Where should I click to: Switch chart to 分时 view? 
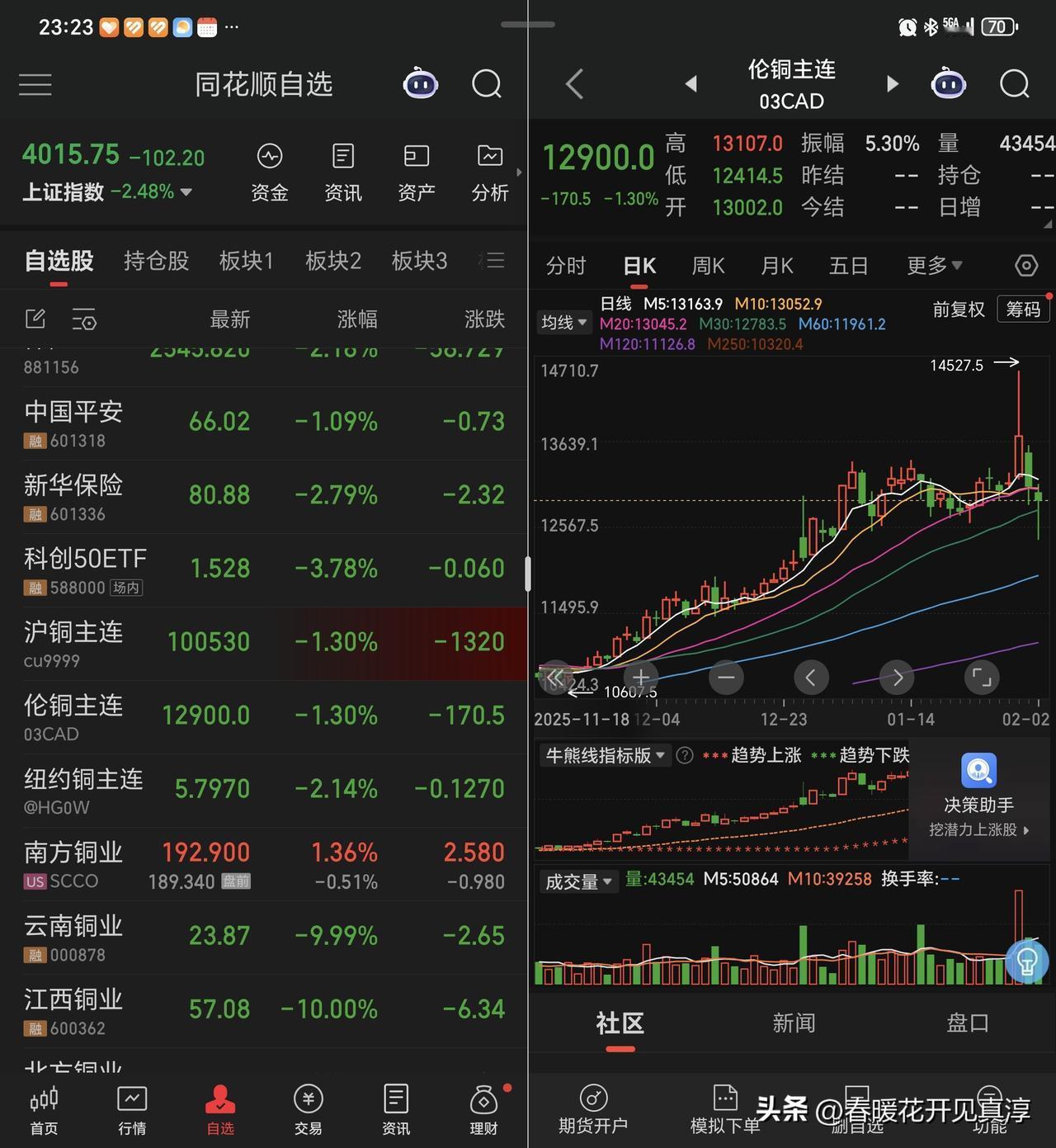[x=566, y=266]
